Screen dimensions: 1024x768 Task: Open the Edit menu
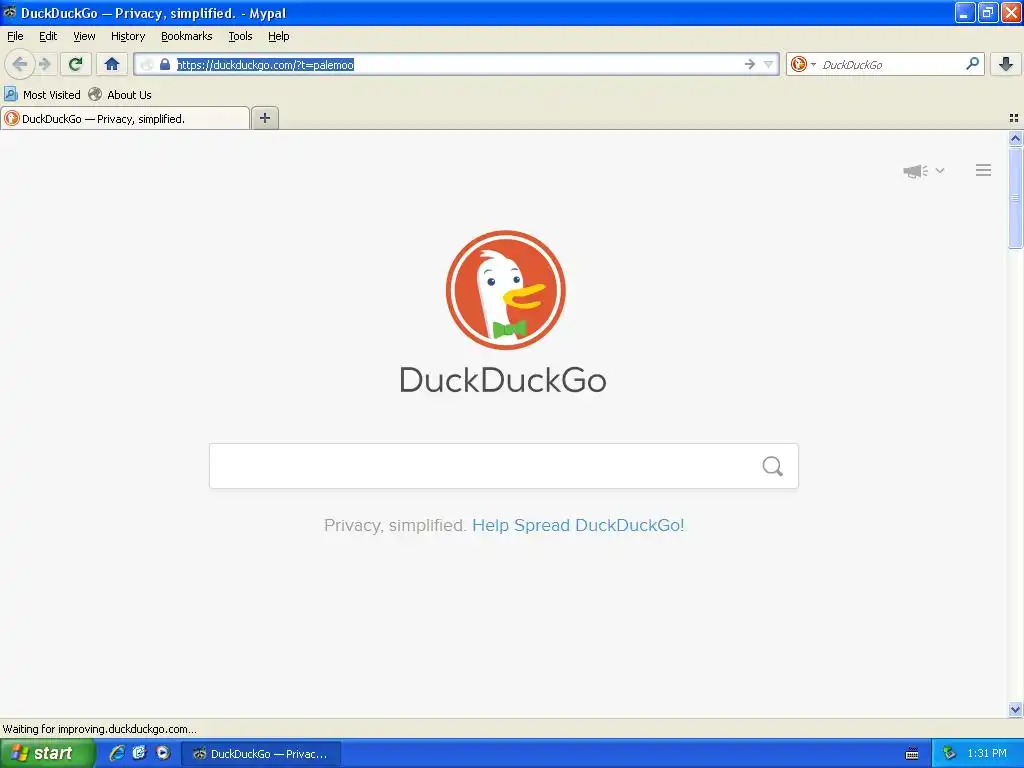(48, 36)
